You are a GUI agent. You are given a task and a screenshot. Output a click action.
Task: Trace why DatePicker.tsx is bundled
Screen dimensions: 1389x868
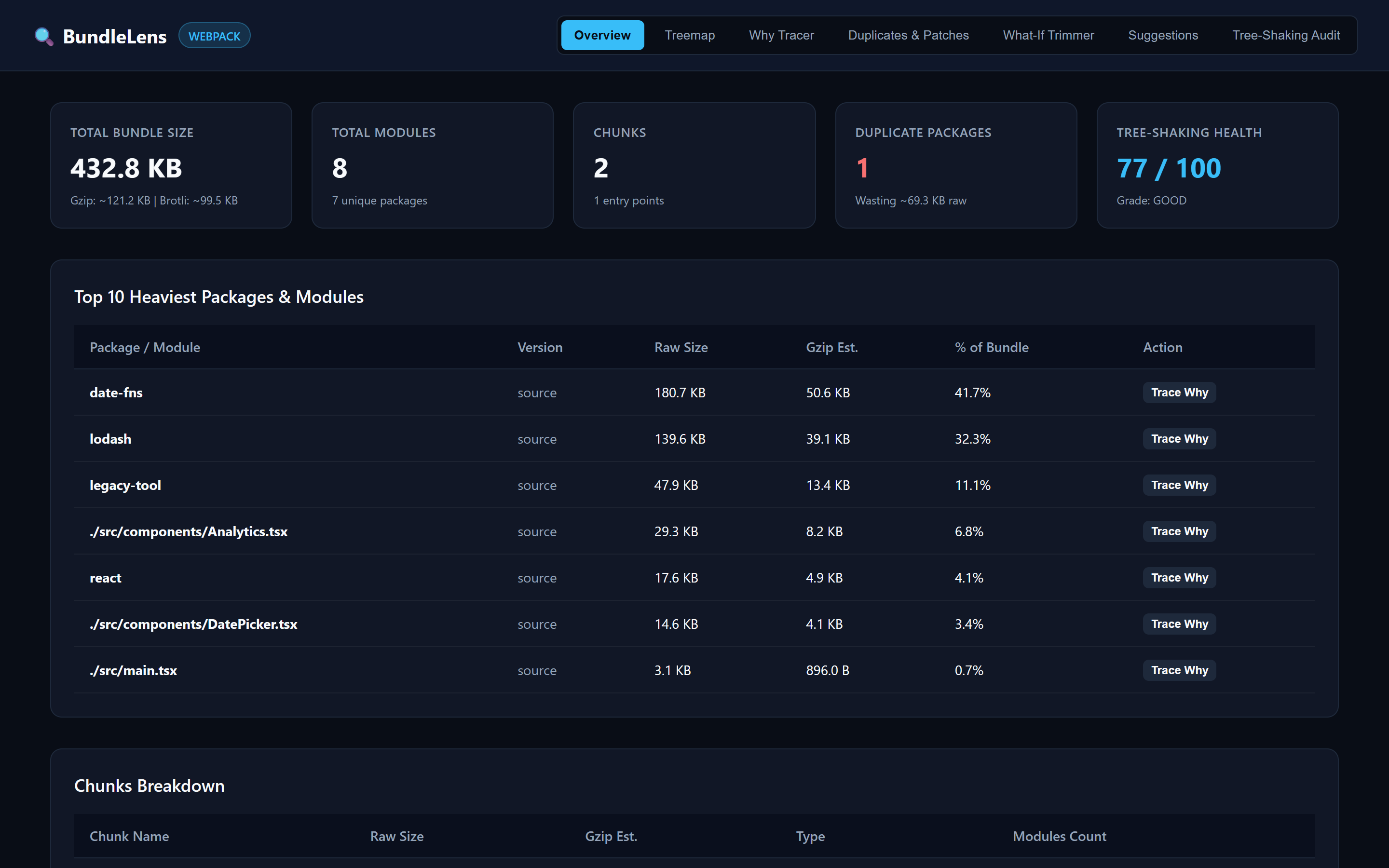click(1179, 624)
